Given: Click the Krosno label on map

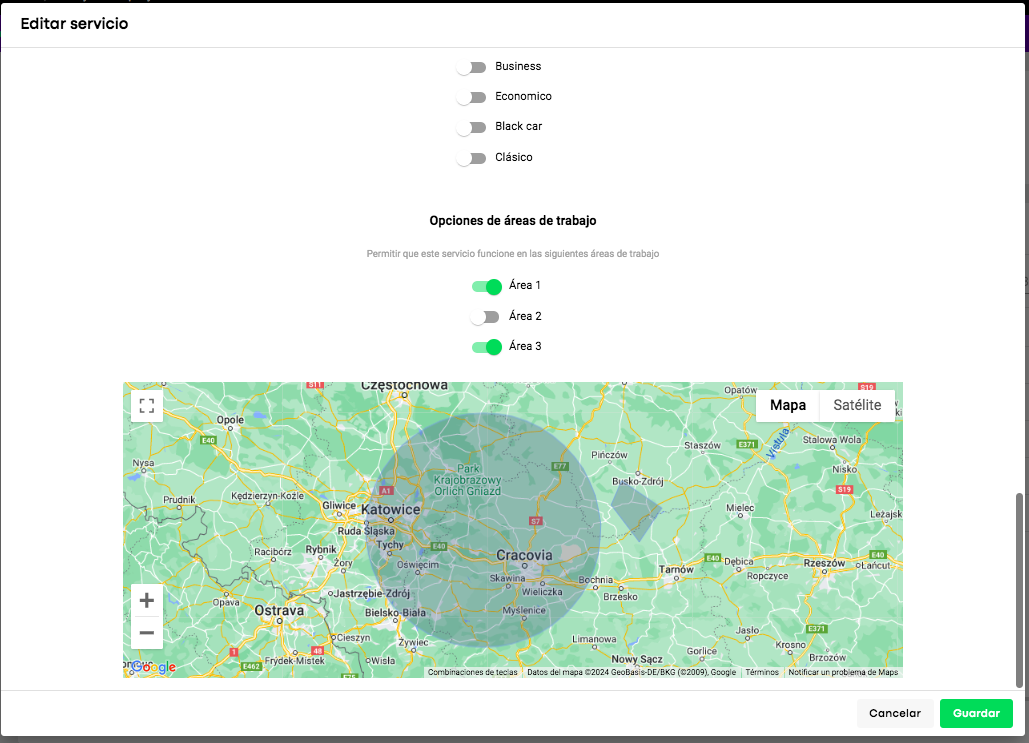Looking at the screenshot, I should pyautogui.click(x=790, y=645).
